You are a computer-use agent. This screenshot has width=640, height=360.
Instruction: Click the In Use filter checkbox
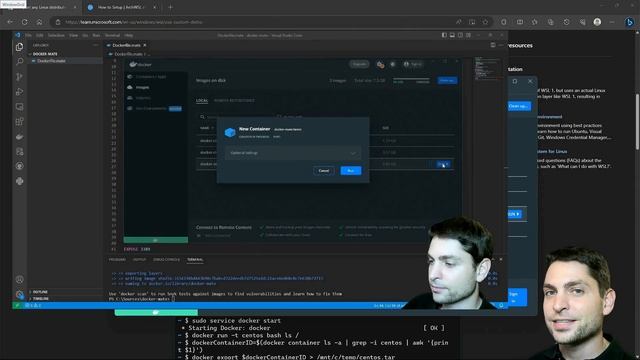point(279,117)
